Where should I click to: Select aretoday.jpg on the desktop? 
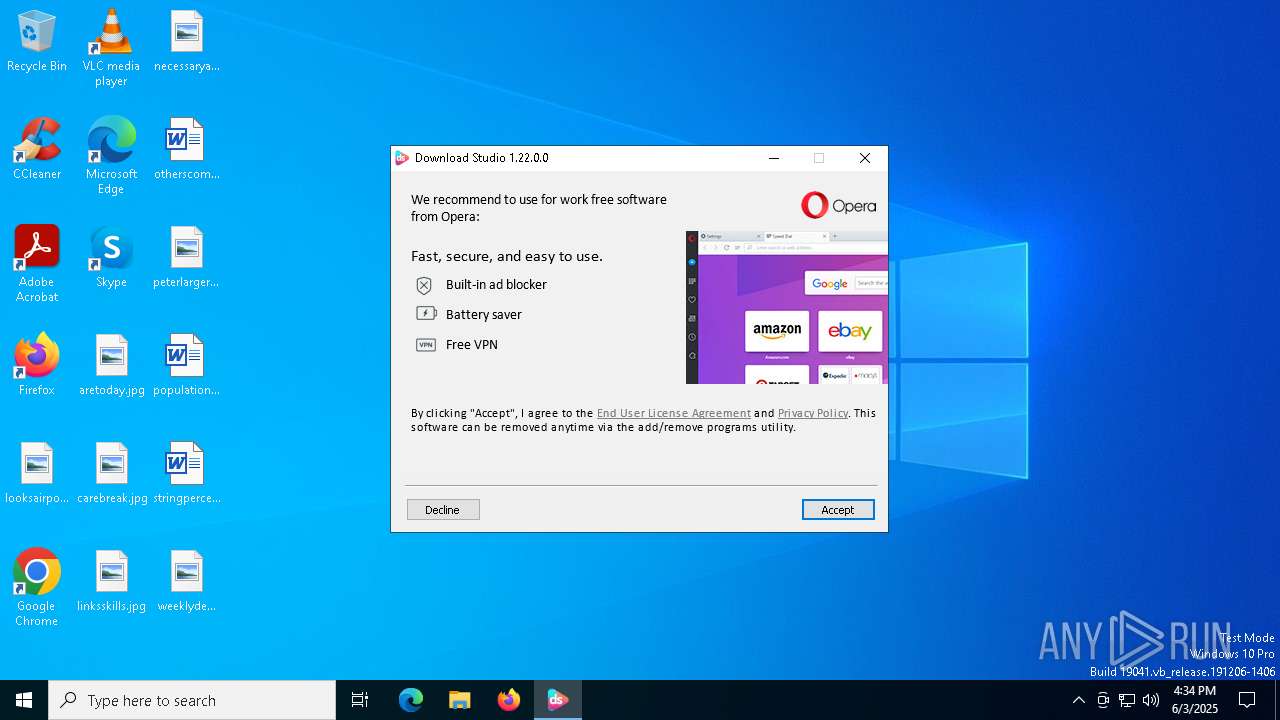point(111,366)
